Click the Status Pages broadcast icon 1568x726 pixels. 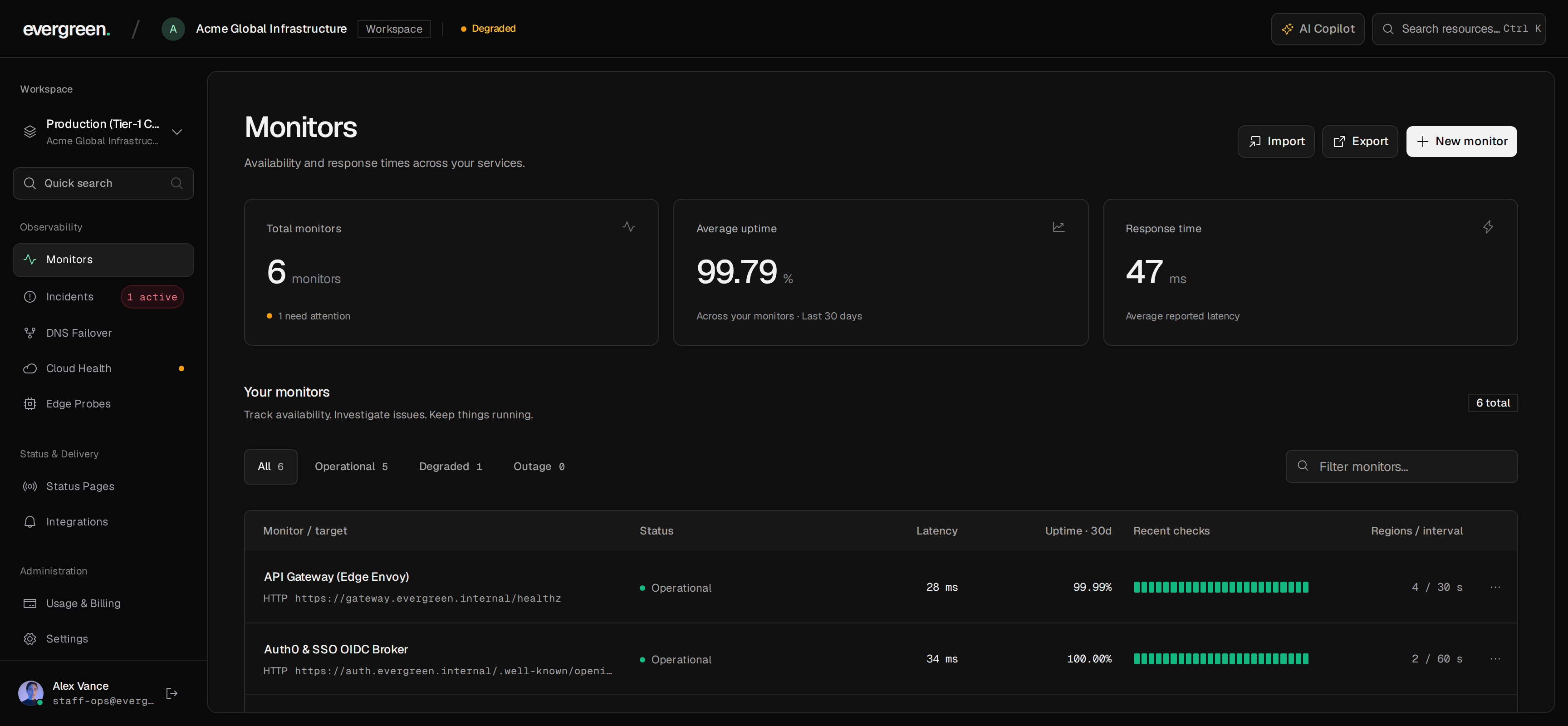point(30,486)
